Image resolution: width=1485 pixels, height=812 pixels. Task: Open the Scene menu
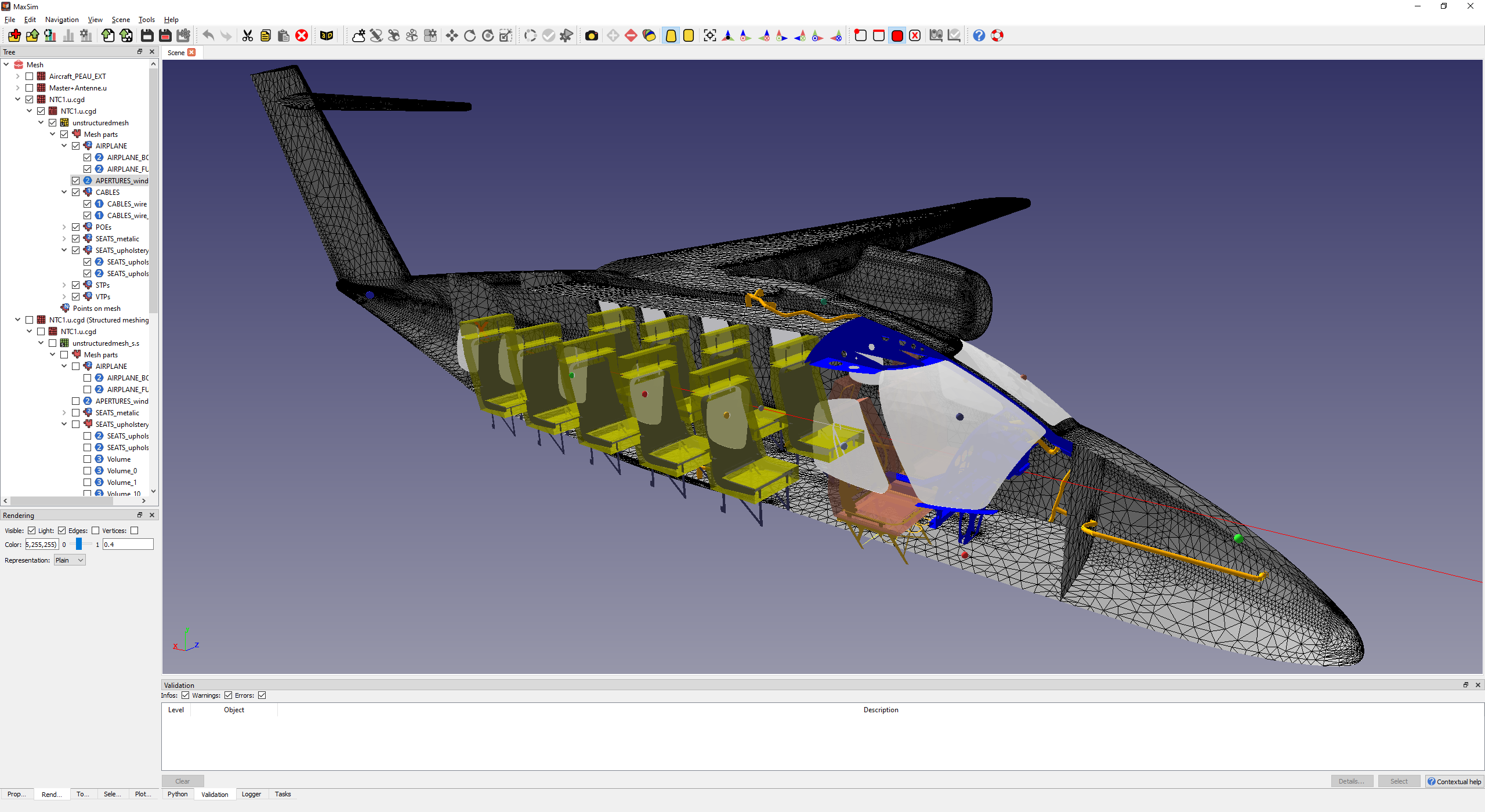point(120,19)
